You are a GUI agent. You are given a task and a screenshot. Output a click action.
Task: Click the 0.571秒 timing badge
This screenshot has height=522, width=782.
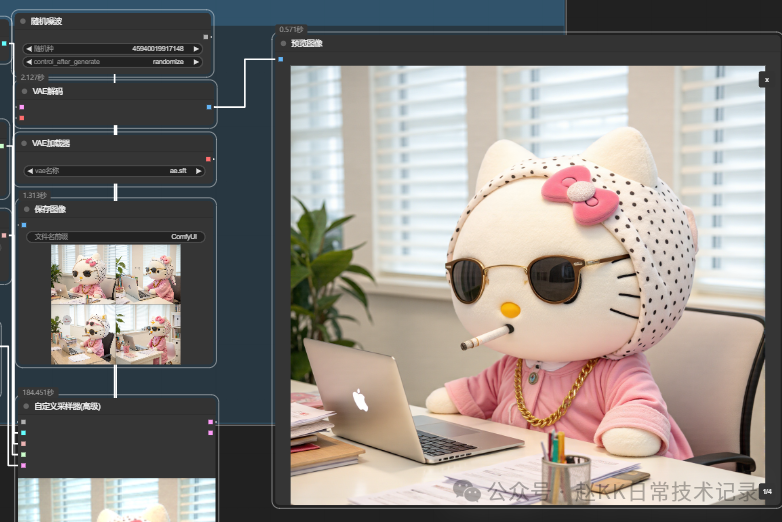291,29
